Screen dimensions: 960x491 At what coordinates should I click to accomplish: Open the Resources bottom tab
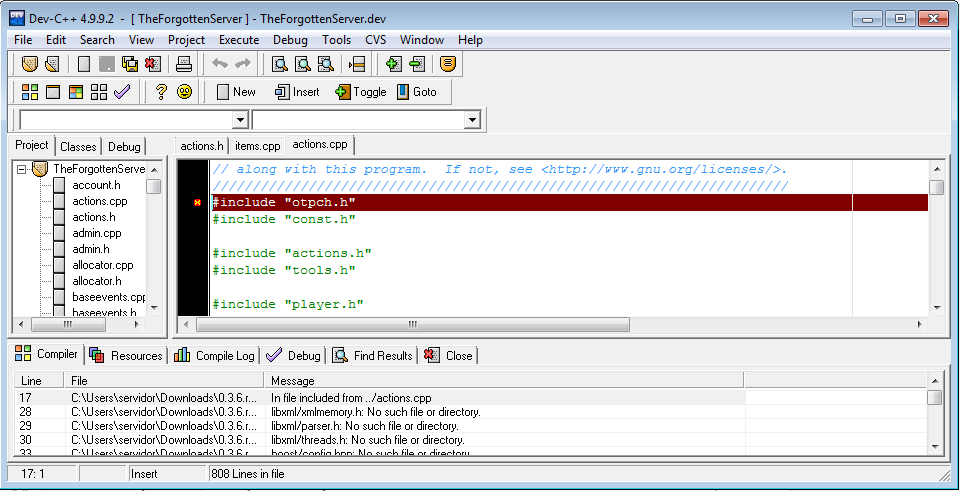(127, 356)
